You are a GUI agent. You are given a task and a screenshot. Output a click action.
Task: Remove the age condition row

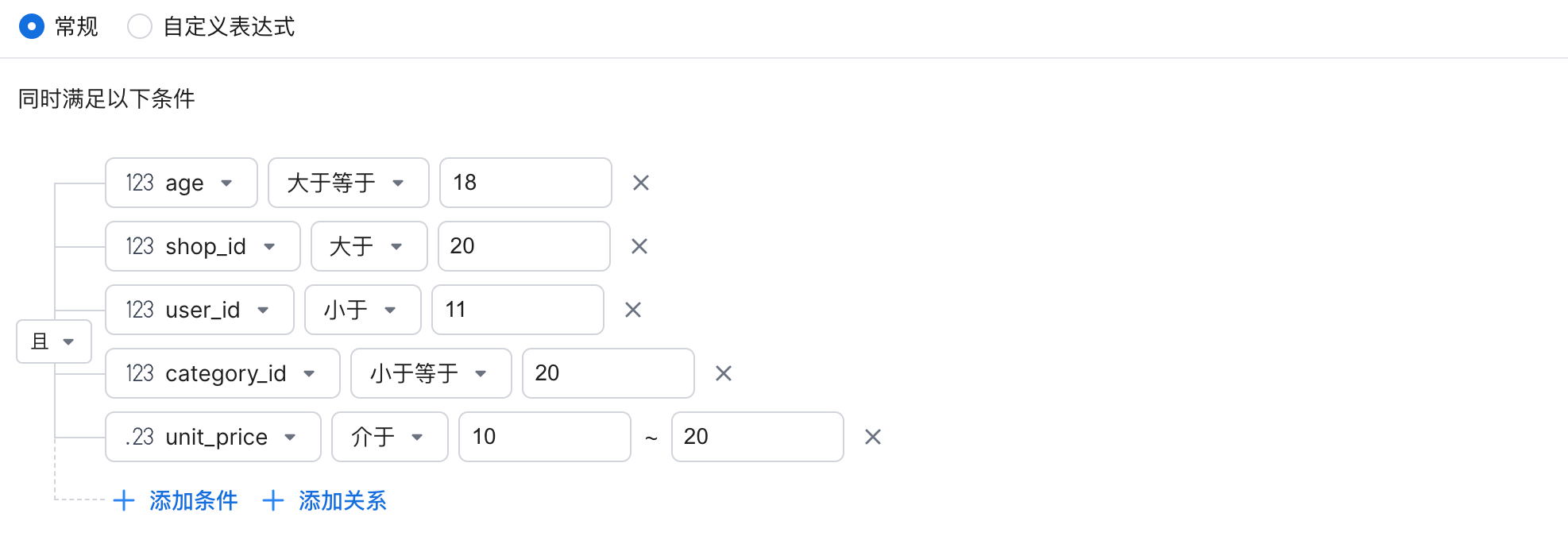tap(640, 183)
